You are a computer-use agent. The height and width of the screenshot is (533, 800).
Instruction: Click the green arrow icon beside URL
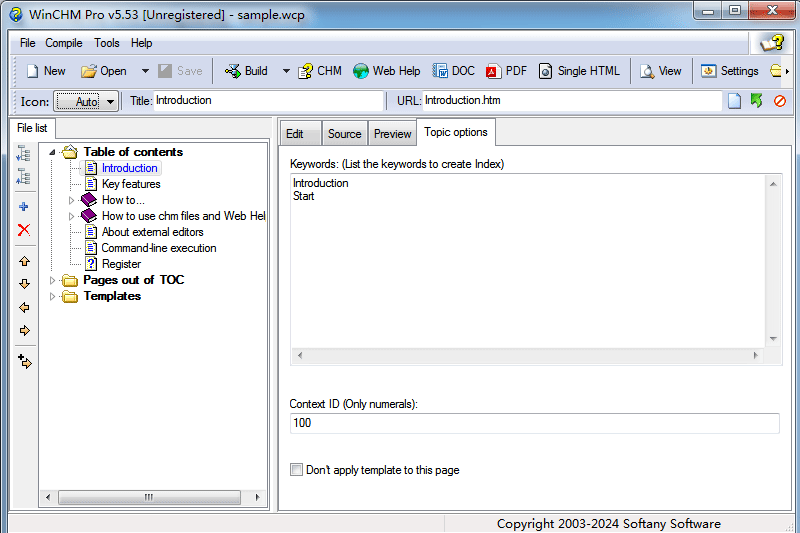tap(757, 100)
